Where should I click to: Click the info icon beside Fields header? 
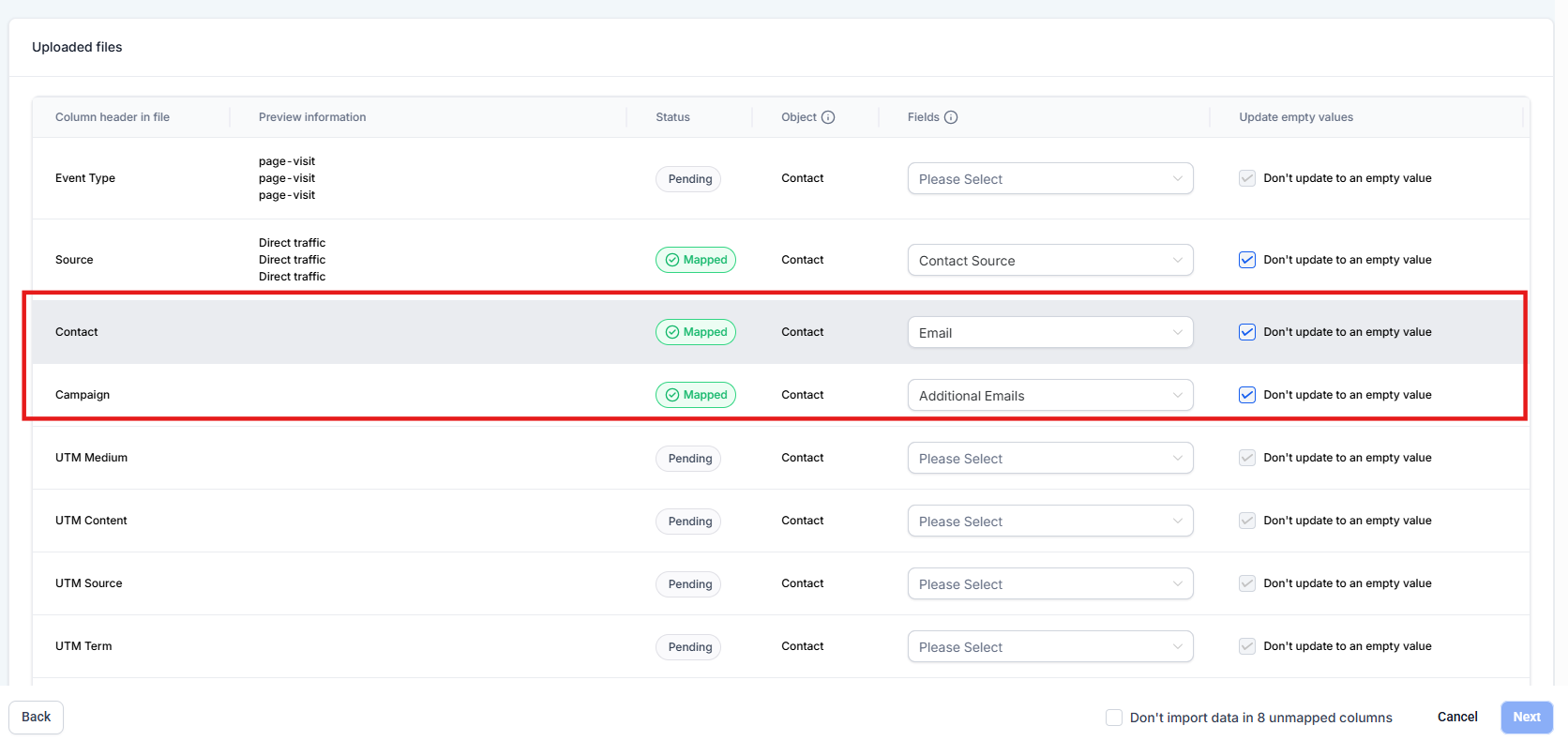click(951, 117)
